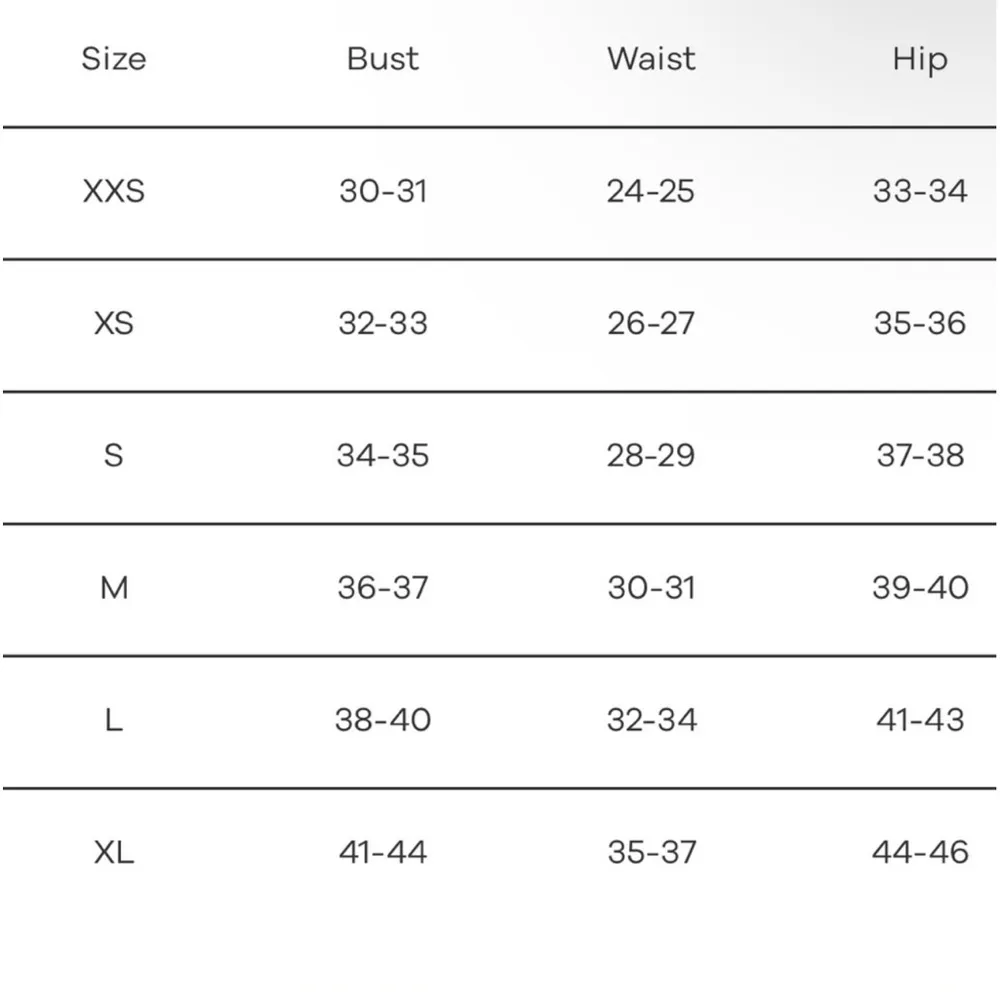Click the L waist value 32-34
Image resolution: width=1000 pixels, height=1000 pixels.
(651, 720)
